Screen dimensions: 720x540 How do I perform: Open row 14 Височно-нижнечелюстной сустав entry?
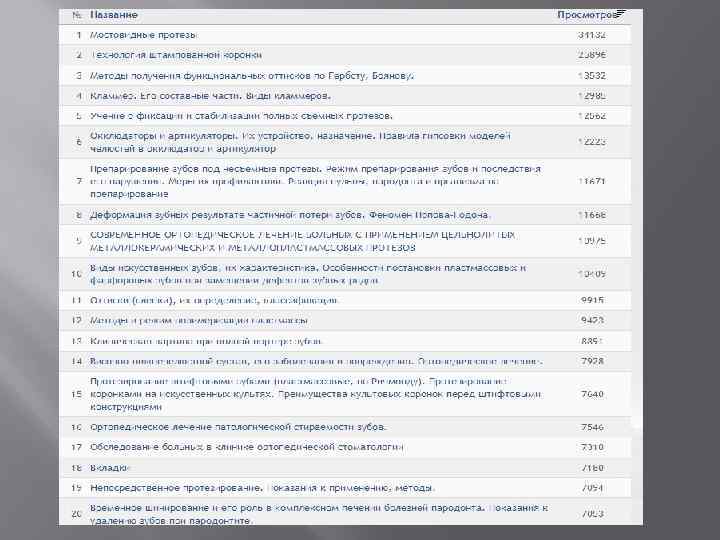click(316, 361)
